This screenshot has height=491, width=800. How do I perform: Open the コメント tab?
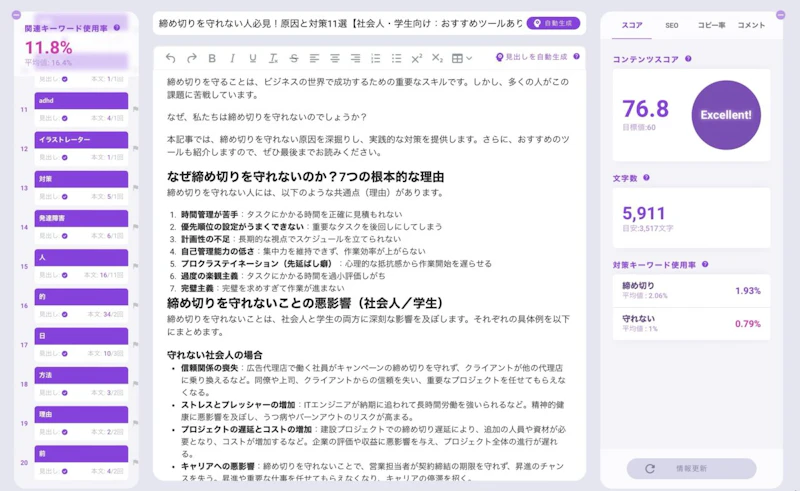pos(751,25)
